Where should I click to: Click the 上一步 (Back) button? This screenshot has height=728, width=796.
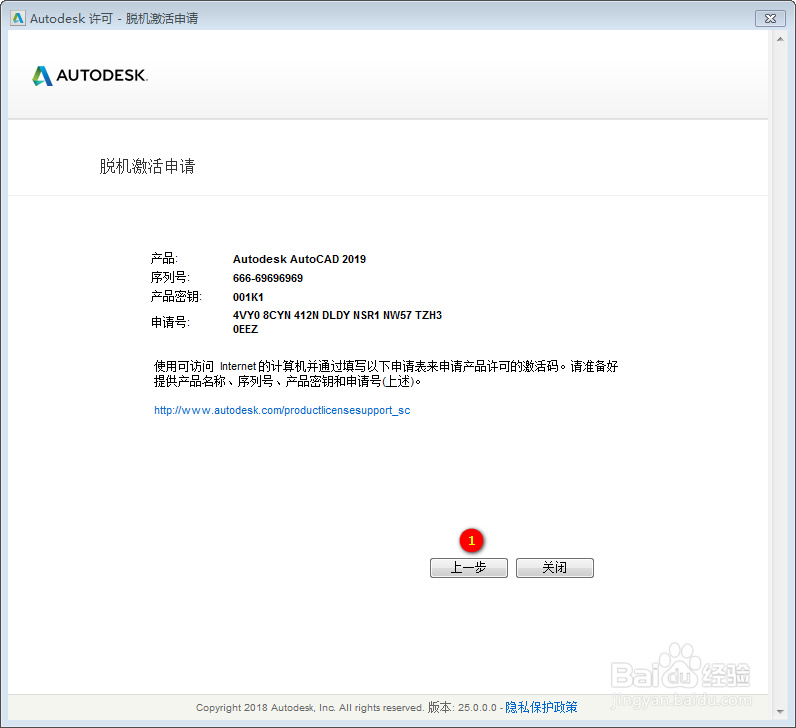click(469, 568)
